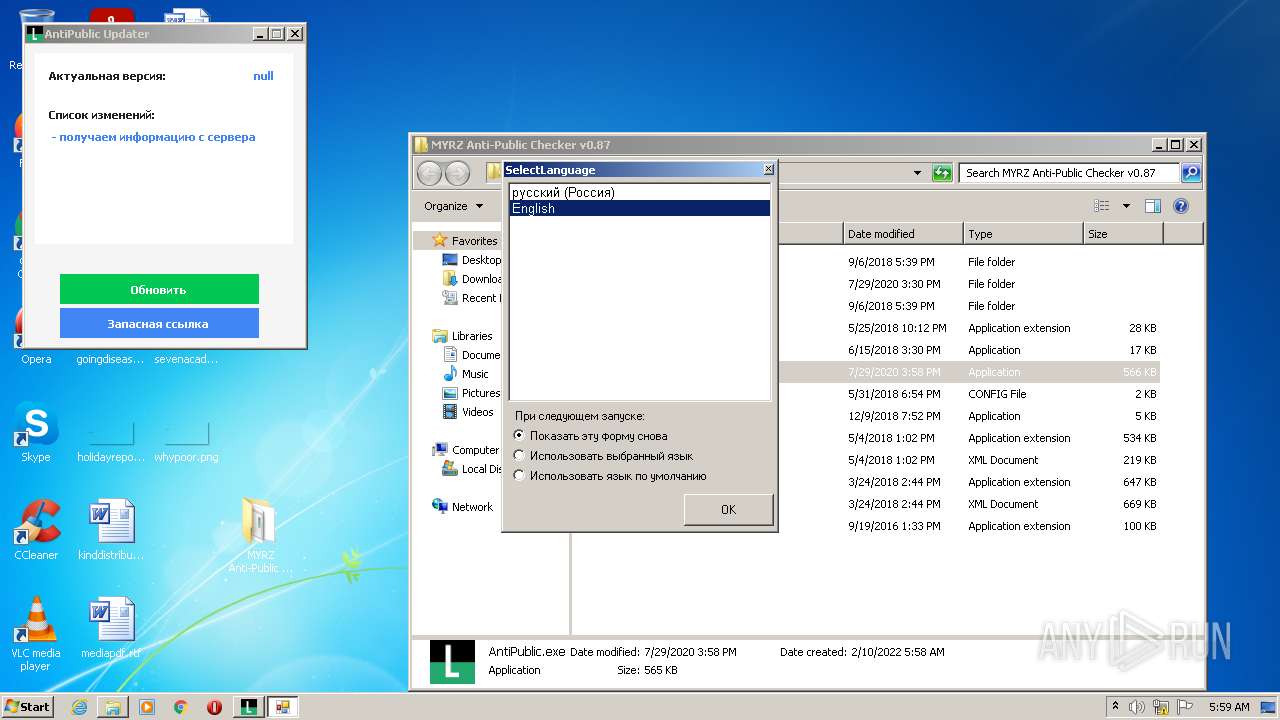Viewport: 1280px width, 720px height.
Task: Open Videos library in navigation pane
Action: tap(468, 412)
